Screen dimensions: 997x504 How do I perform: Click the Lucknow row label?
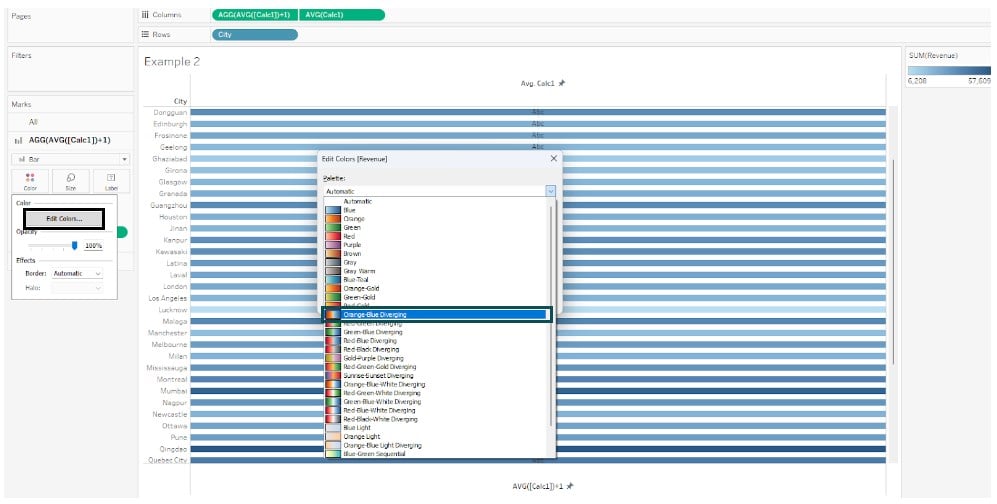[x=173, y=310]
